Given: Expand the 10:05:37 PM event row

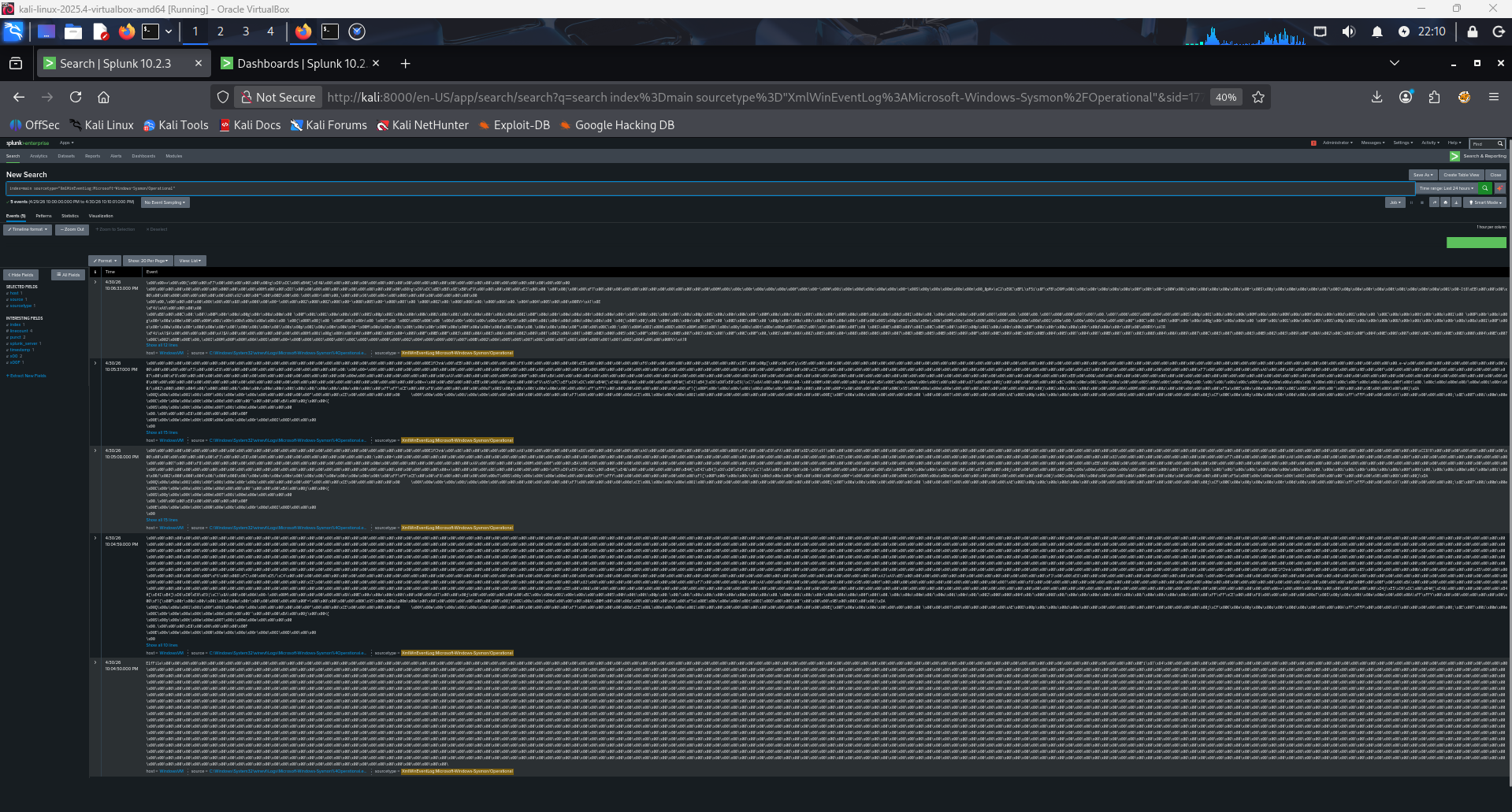Looking at the screenshot, I should point(95,363).
